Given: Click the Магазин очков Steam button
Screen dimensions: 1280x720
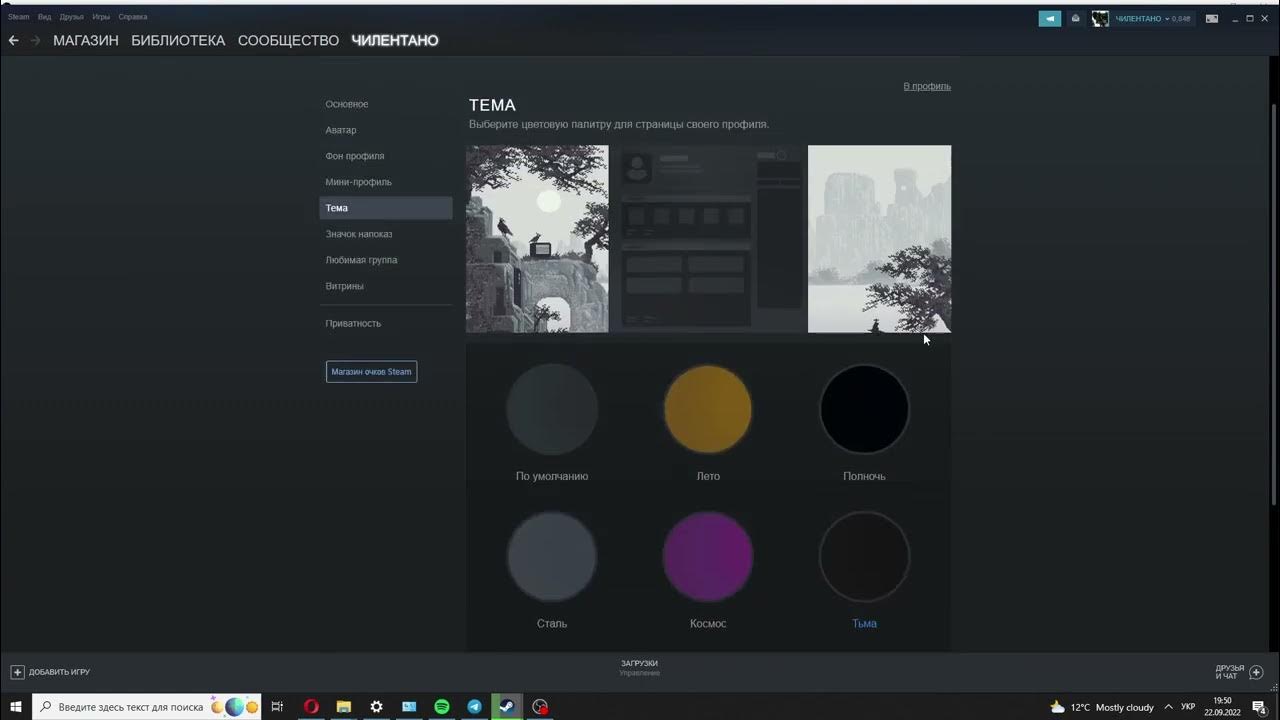Looking at the screenshot, I should 371,372.
